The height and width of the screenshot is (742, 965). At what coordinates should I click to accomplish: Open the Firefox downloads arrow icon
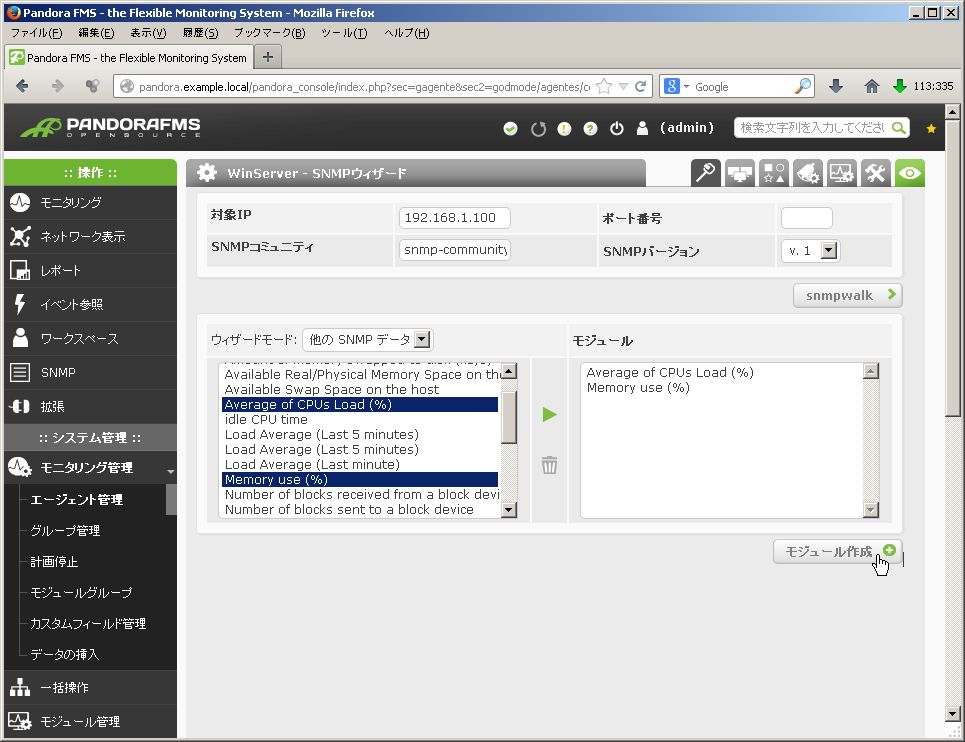point(836,86)
